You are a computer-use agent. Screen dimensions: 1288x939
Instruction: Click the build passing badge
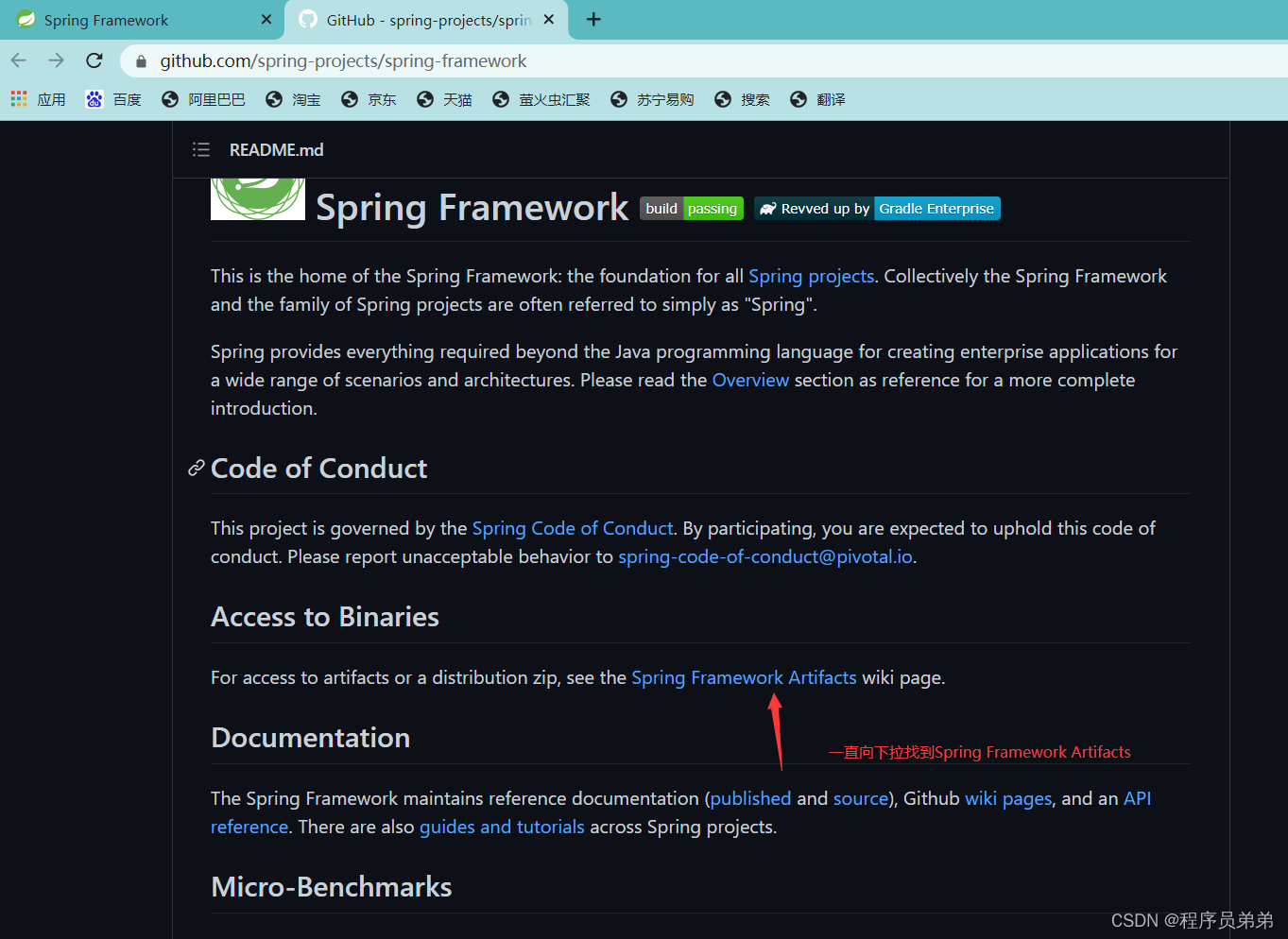(x=692, y=208)
